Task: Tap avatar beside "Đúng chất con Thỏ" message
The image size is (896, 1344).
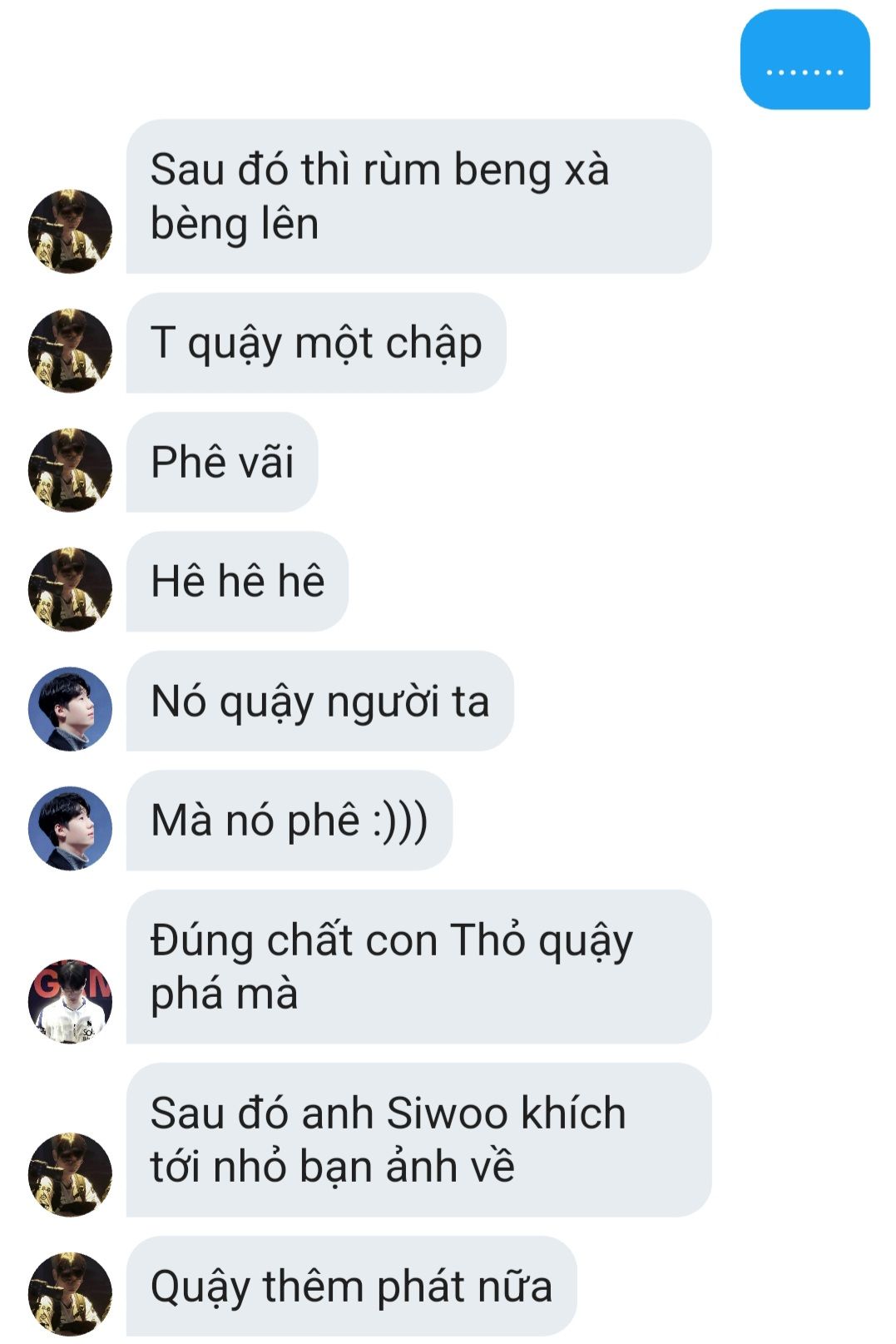Action: [x=70, y=1001]
